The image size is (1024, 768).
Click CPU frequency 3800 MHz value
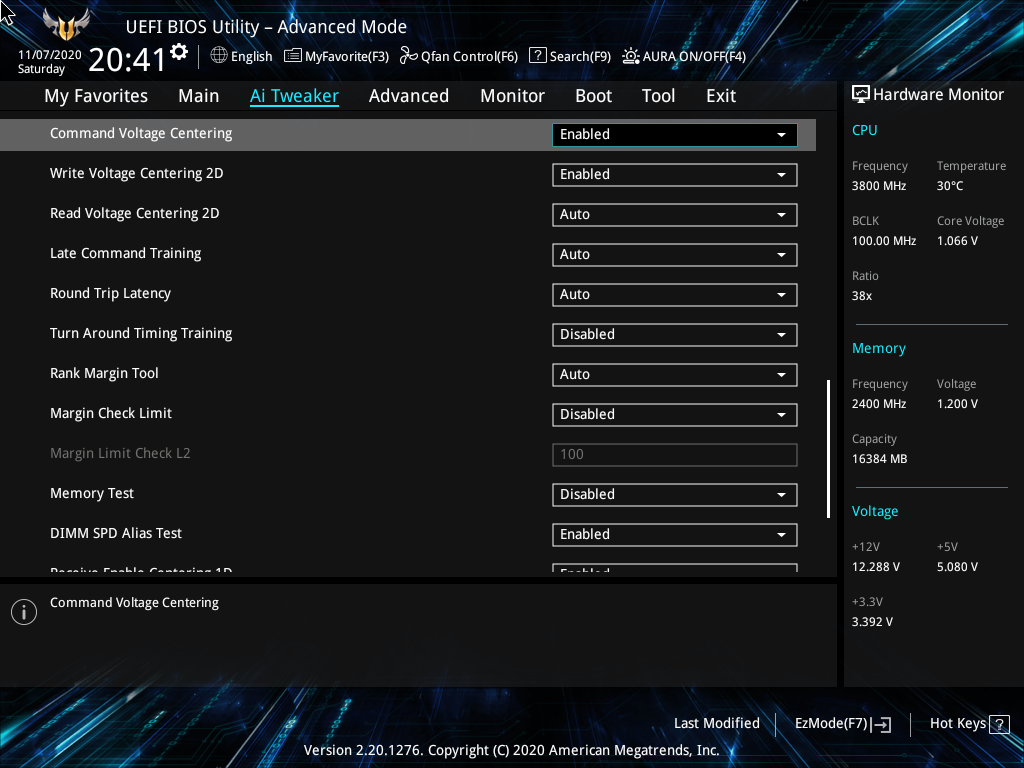pyautogui.click(x=878, y=186)
